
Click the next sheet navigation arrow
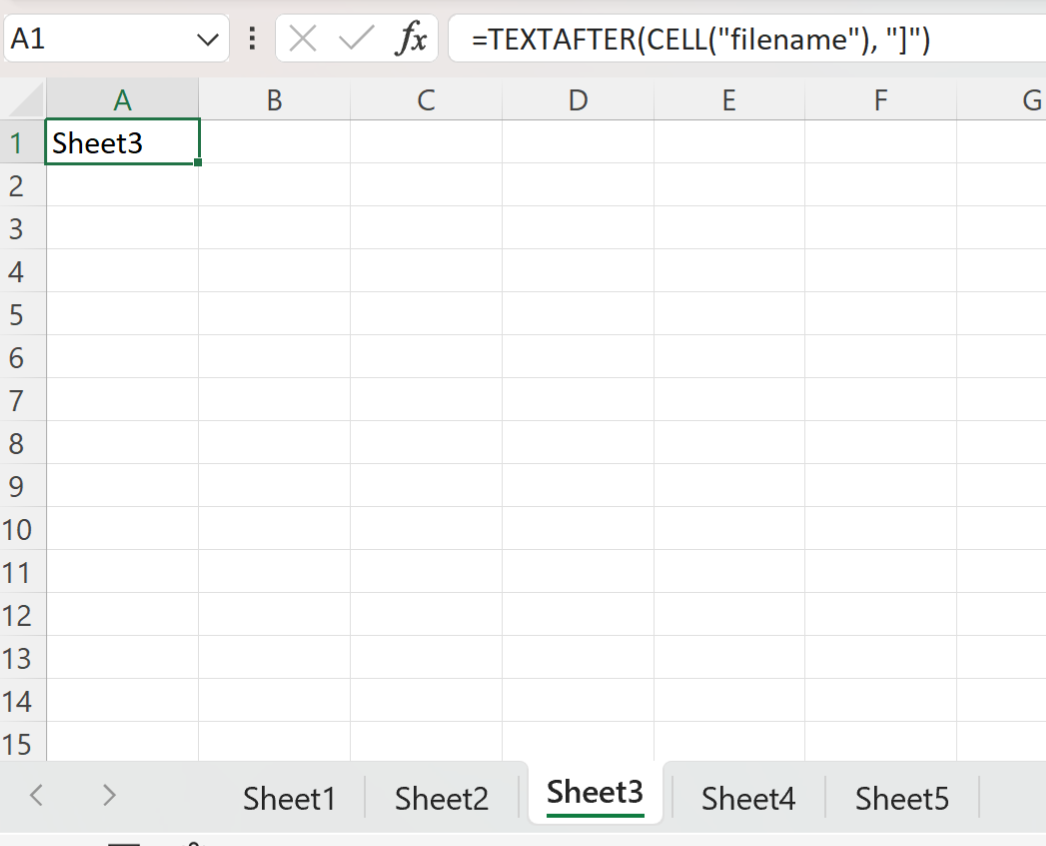(x=108, y=795)
